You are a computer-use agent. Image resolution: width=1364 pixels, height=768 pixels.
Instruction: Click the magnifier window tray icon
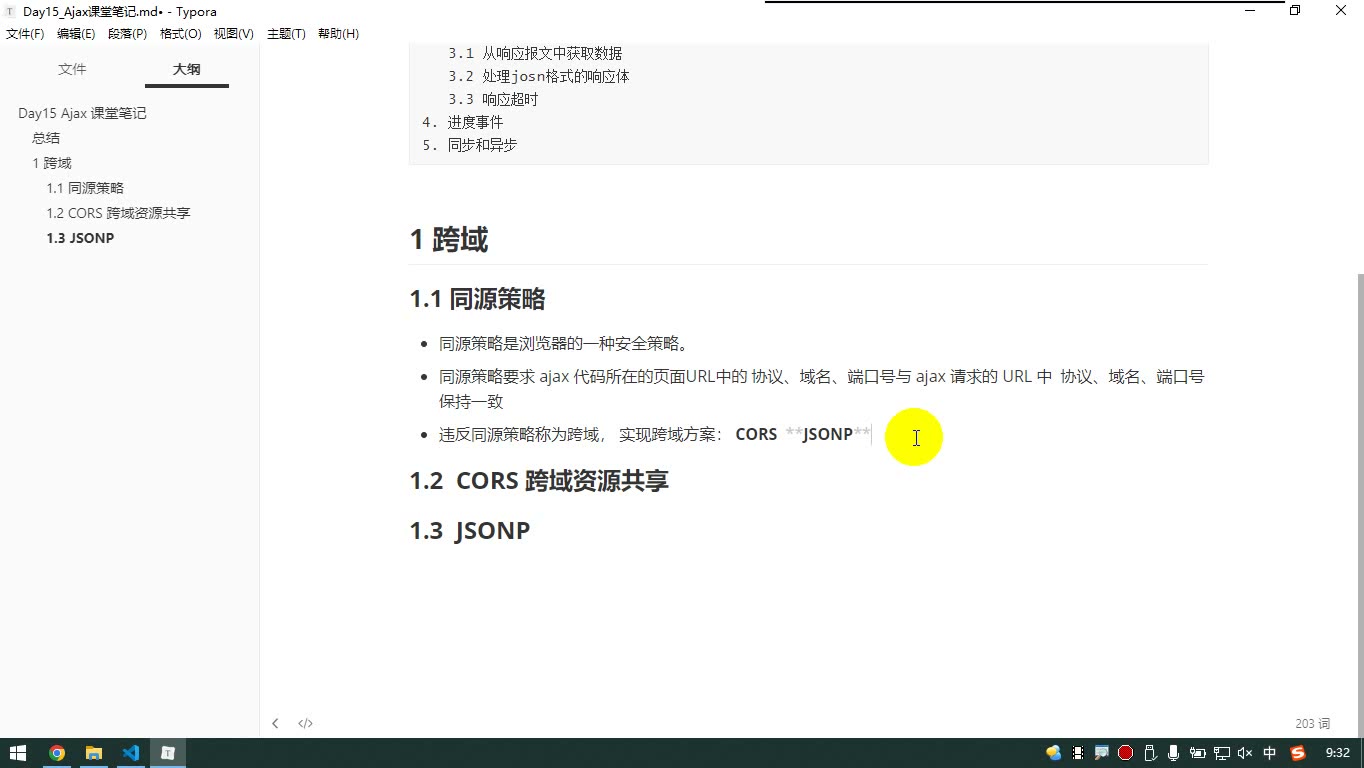tap(1101, 753)
